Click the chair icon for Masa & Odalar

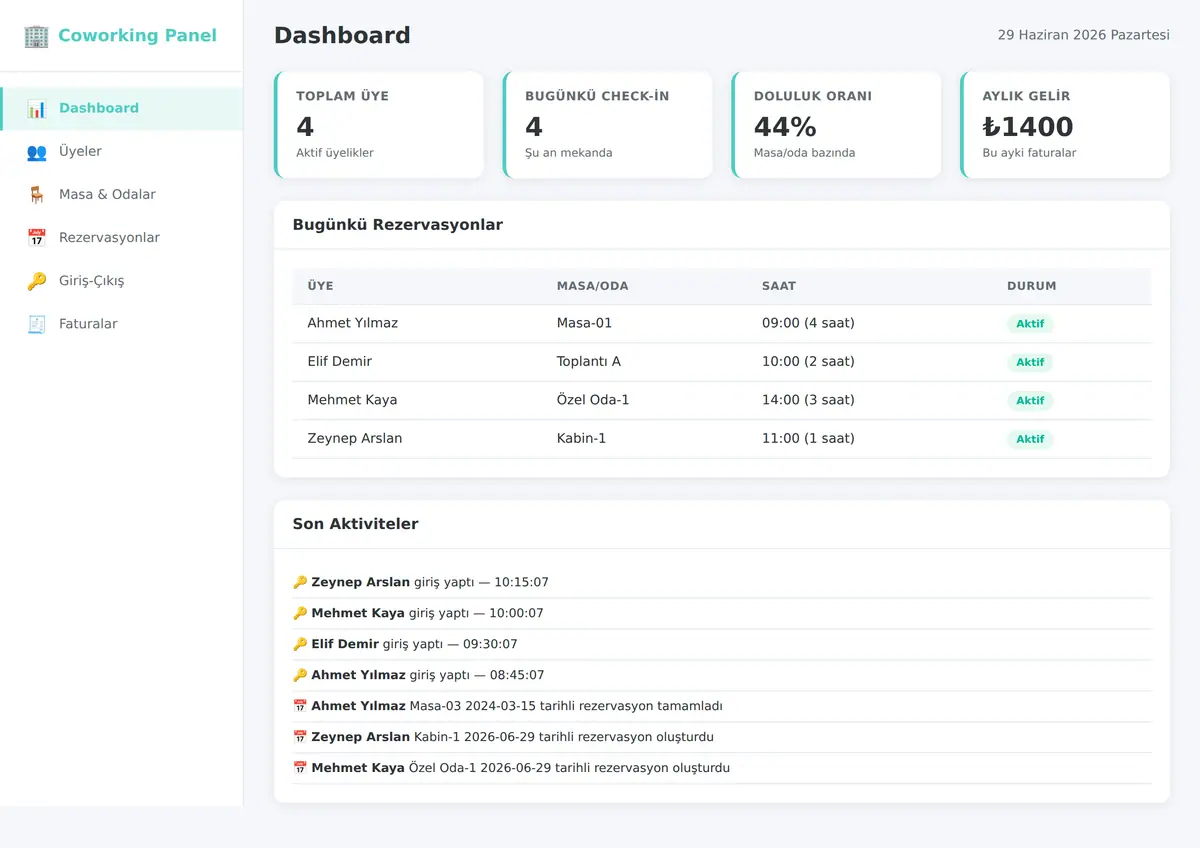[37, 195]
